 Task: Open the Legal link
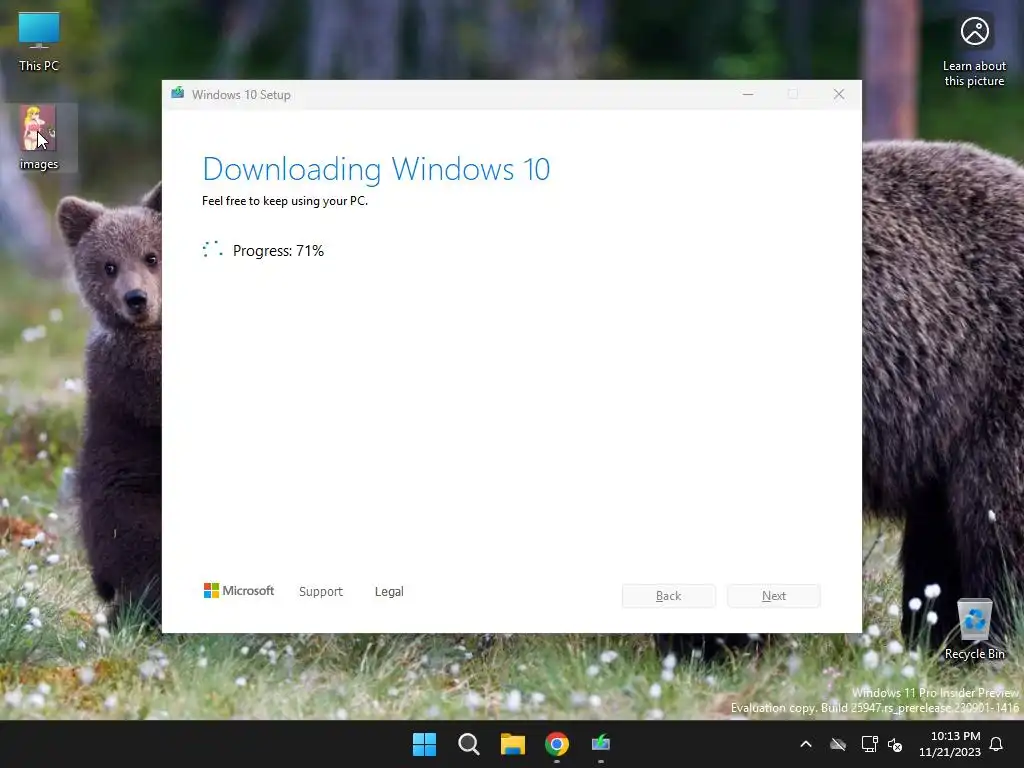pyautogui.click(x=389, y=592)
